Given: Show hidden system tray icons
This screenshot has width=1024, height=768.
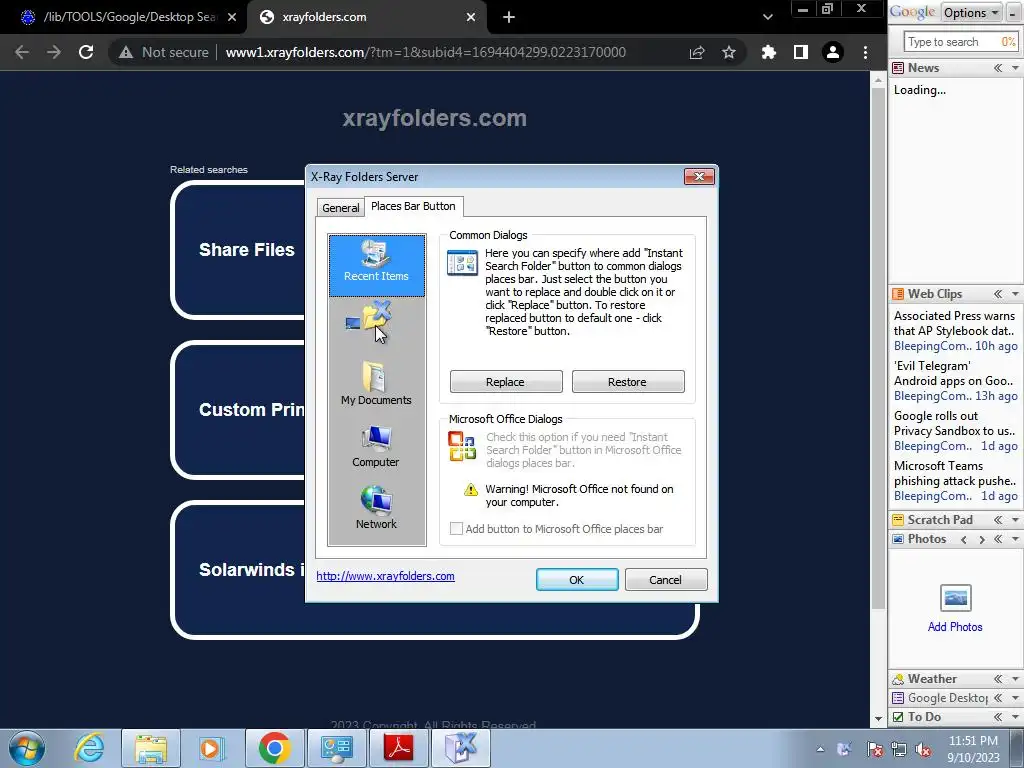Looking at the screenshot, I should [x=820, y=749].
